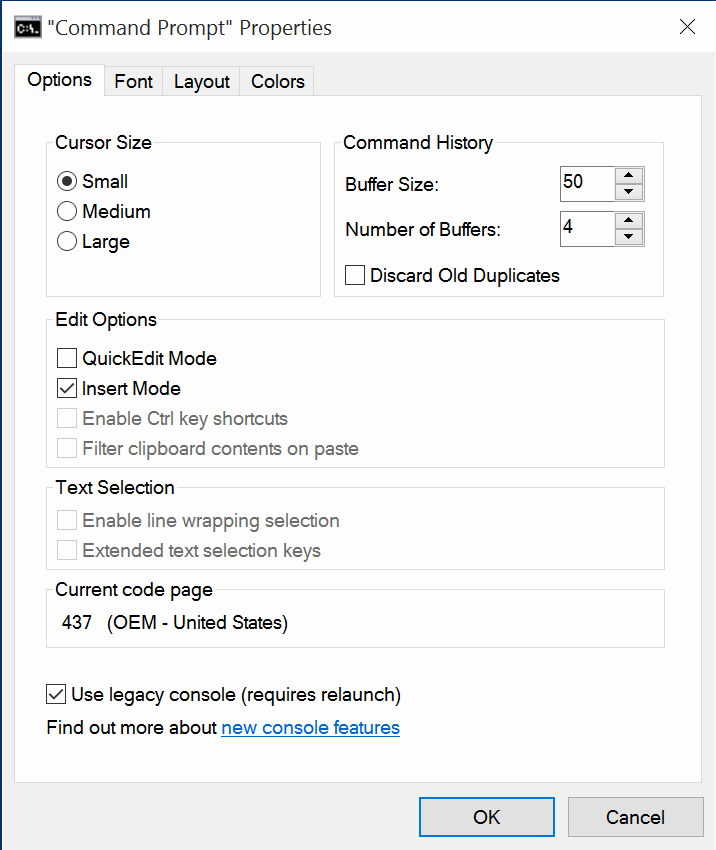Close the Properties dialog window
This screenshot has width=716, height=850.
click(687, 27)
